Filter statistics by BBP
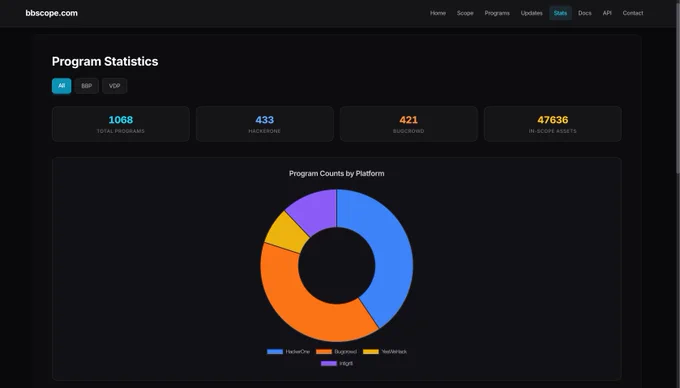Screen dimensions: 680x388 tap(86, 86)
